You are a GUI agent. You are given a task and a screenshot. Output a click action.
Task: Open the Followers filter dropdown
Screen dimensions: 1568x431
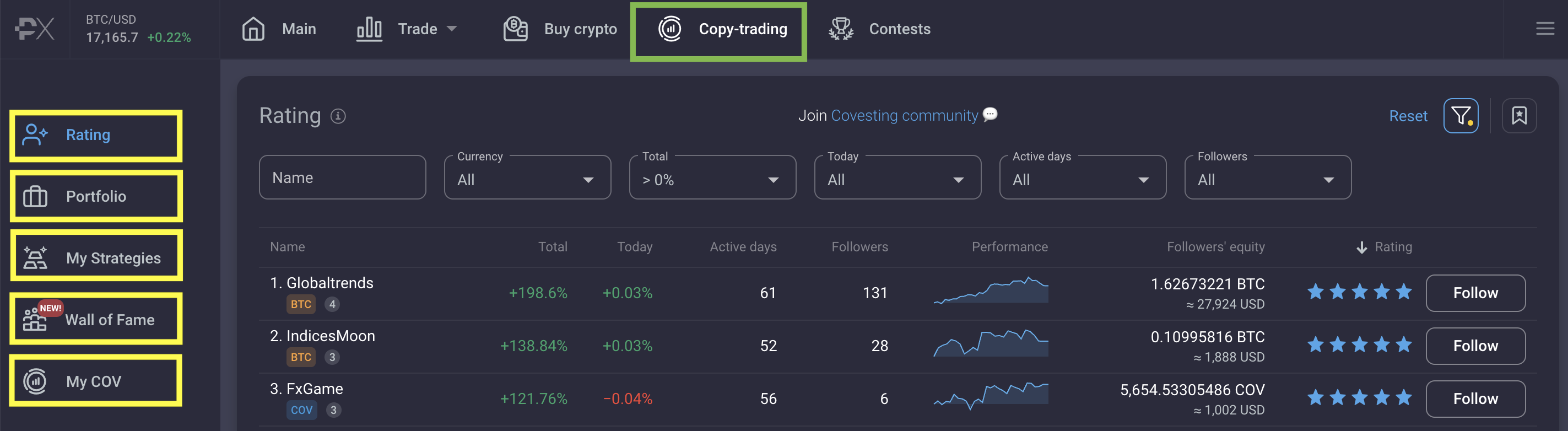(x=1267, y=180)
